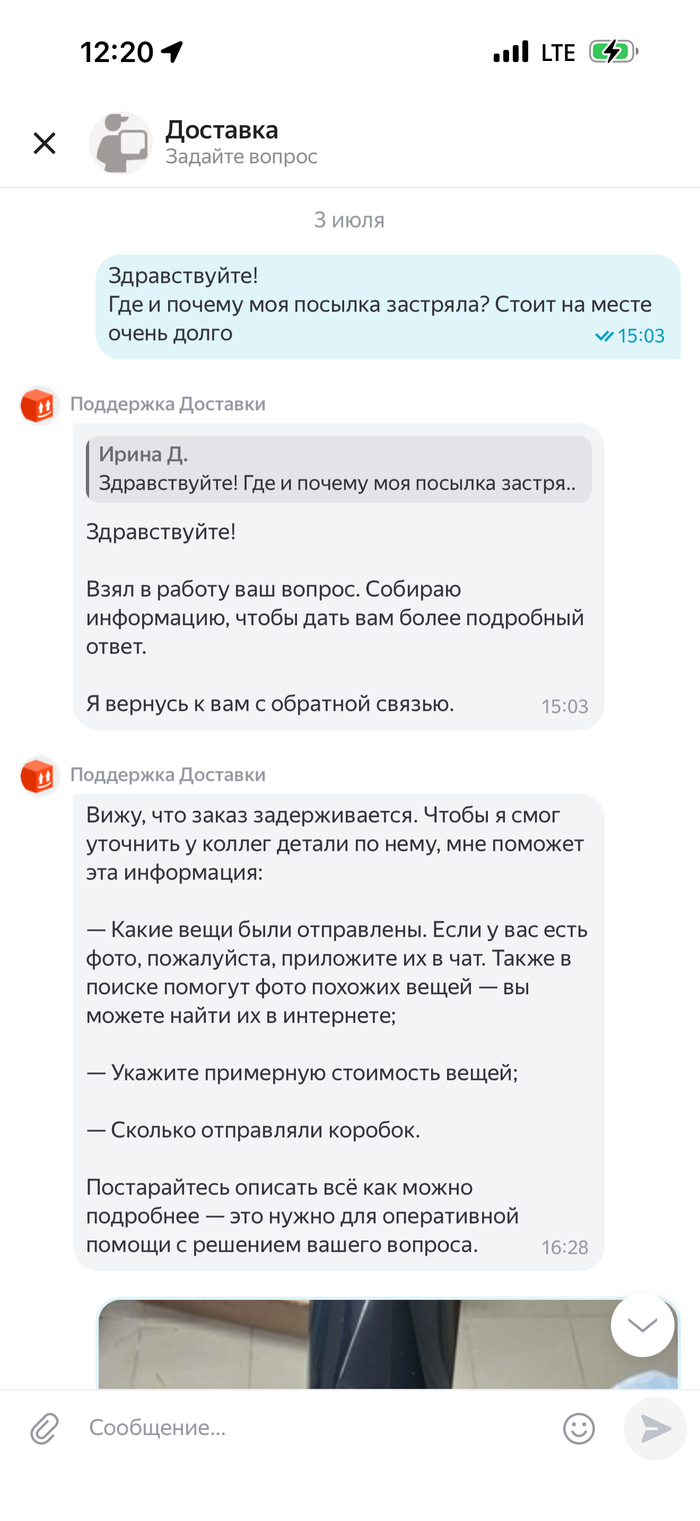This screenshot has width=700, height=1521.
Task: Tap the Доставка courier avatar icon
Action: click(x=121, y=143)
